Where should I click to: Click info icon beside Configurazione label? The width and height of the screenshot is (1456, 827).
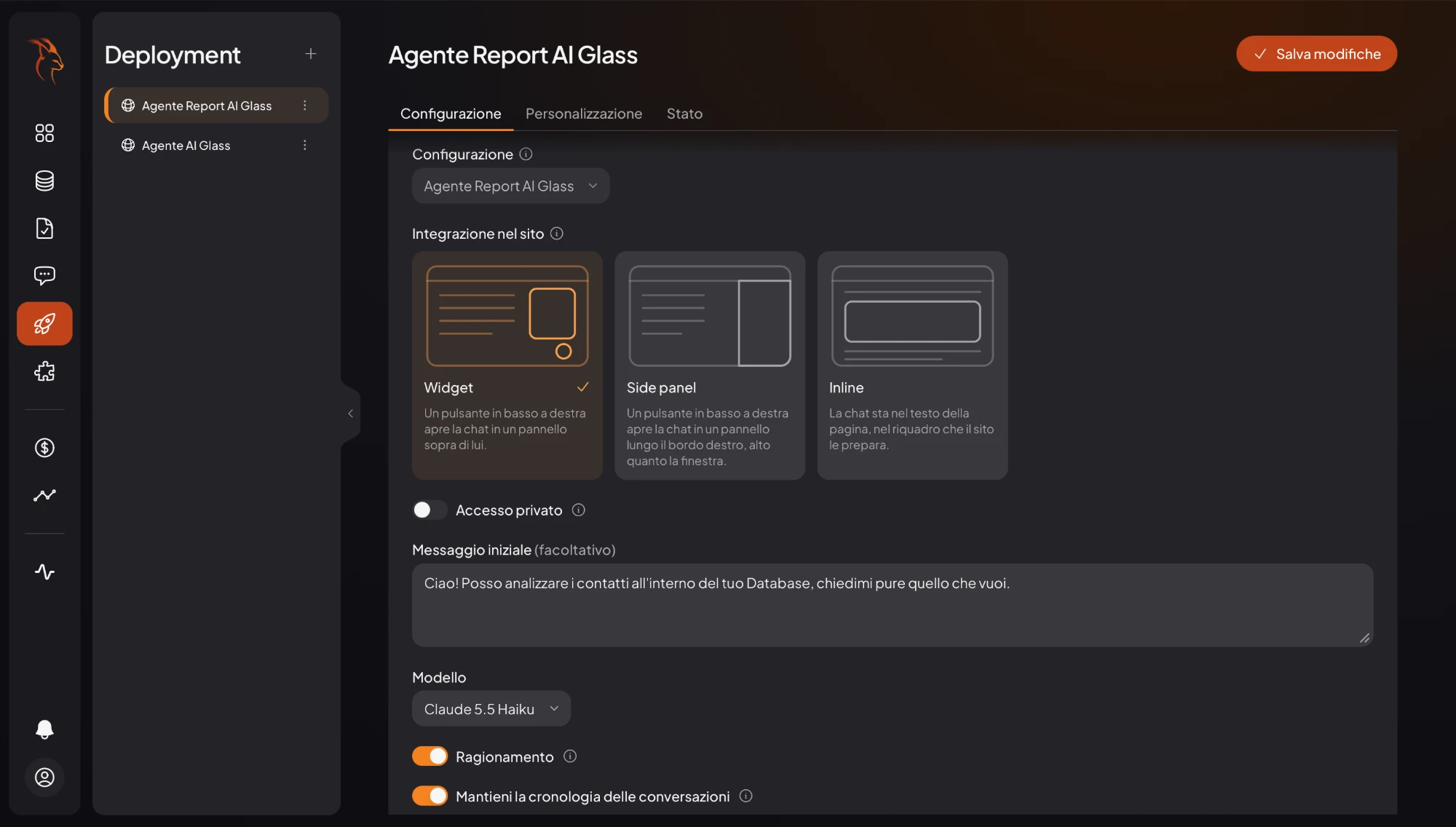coord(526,154)
